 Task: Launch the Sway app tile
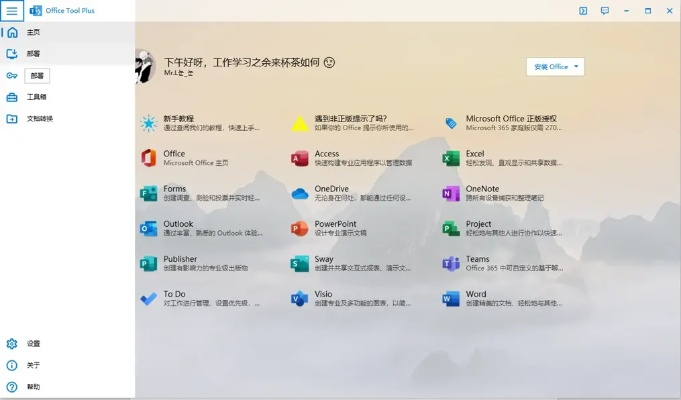(x=351, y=264)
